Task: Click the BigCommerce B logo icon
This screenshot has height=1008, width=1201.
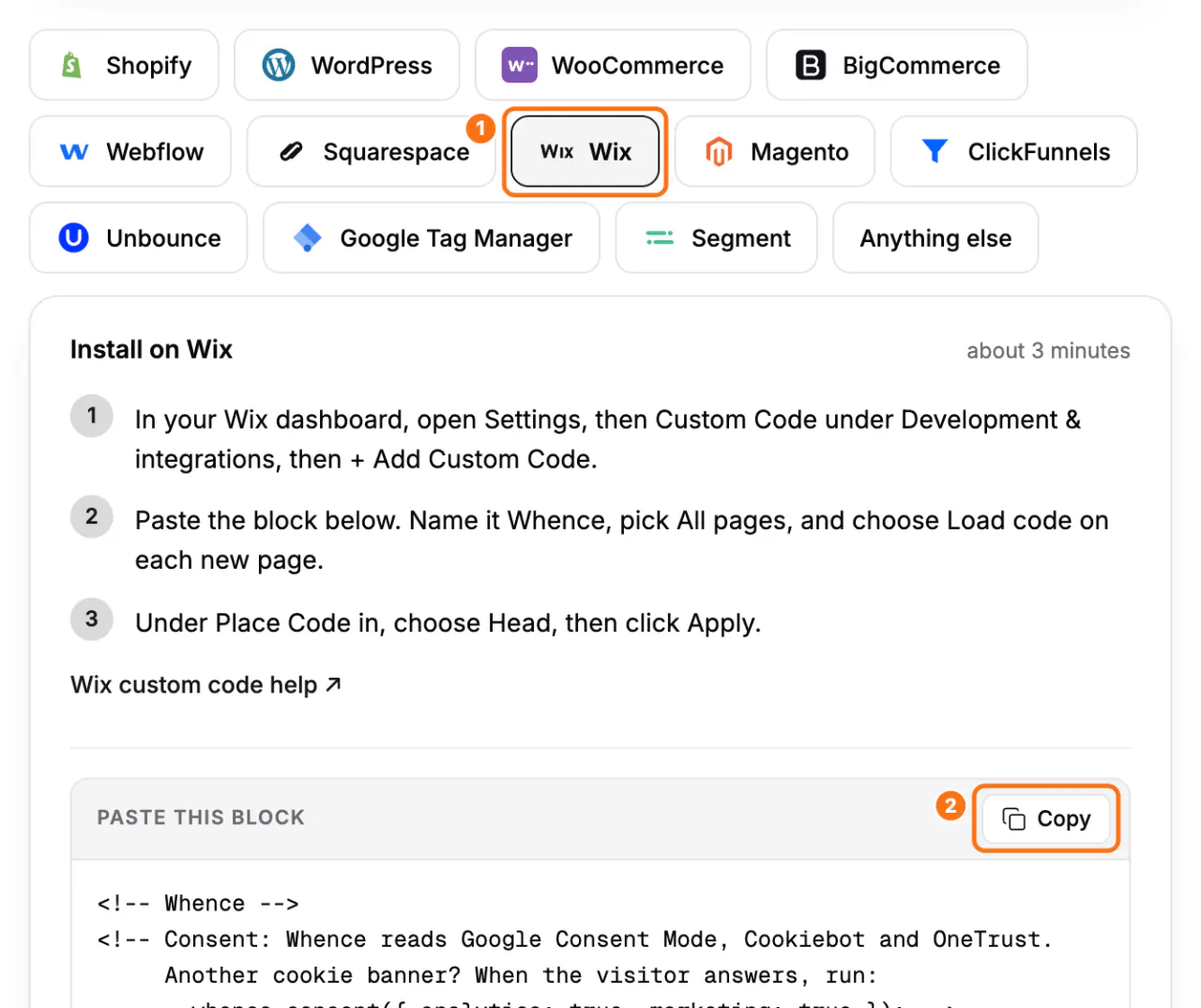Action: 811,65
